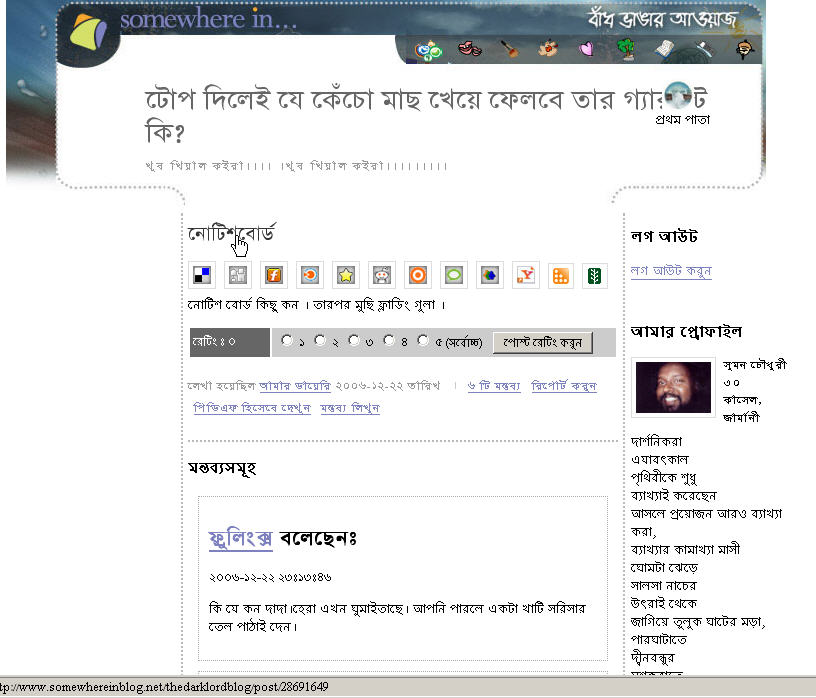Click the নোটিশবোর্ড post heading
The height and width of the screenshot is (698, 816).
coord(232,233)
